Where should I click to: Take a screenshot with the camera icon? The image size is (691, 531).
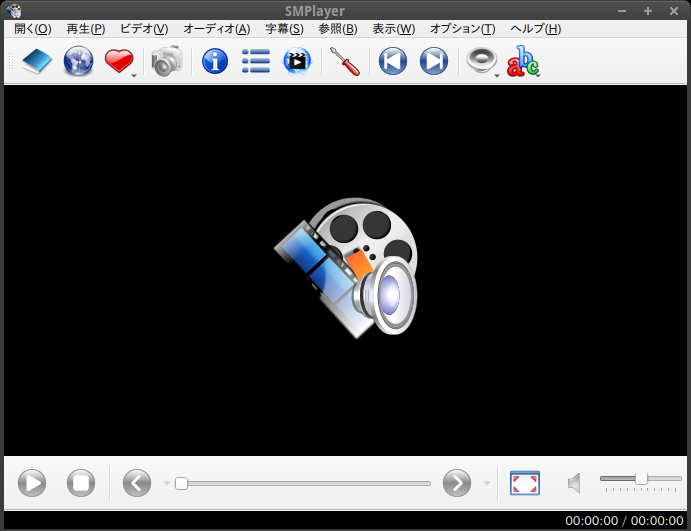pyautogui.click(x=167, y=61)
